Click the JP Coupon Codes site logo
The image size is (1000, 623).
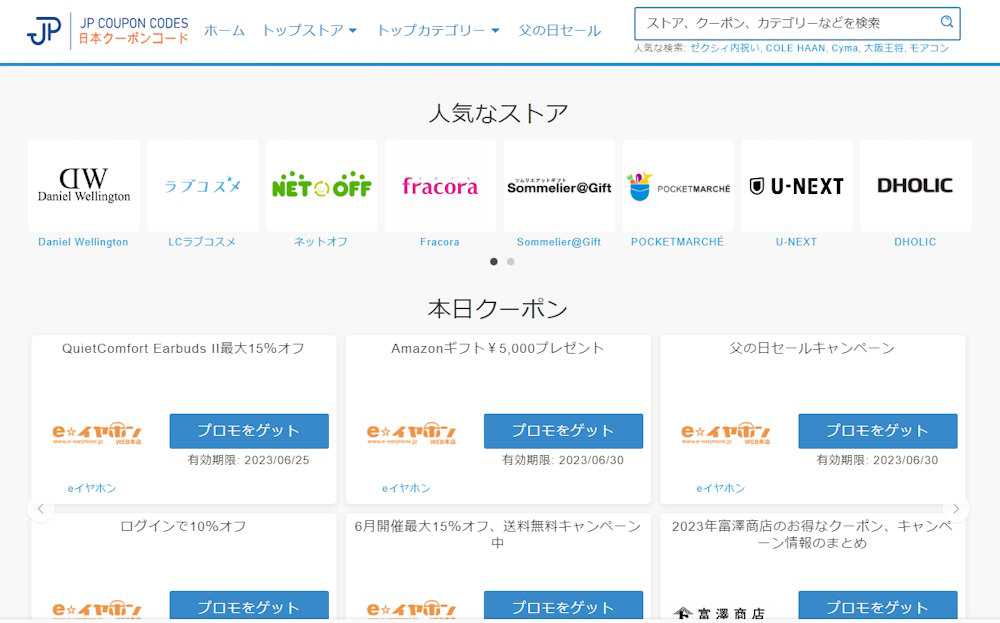pyautogui.click(x=108, y=31)
